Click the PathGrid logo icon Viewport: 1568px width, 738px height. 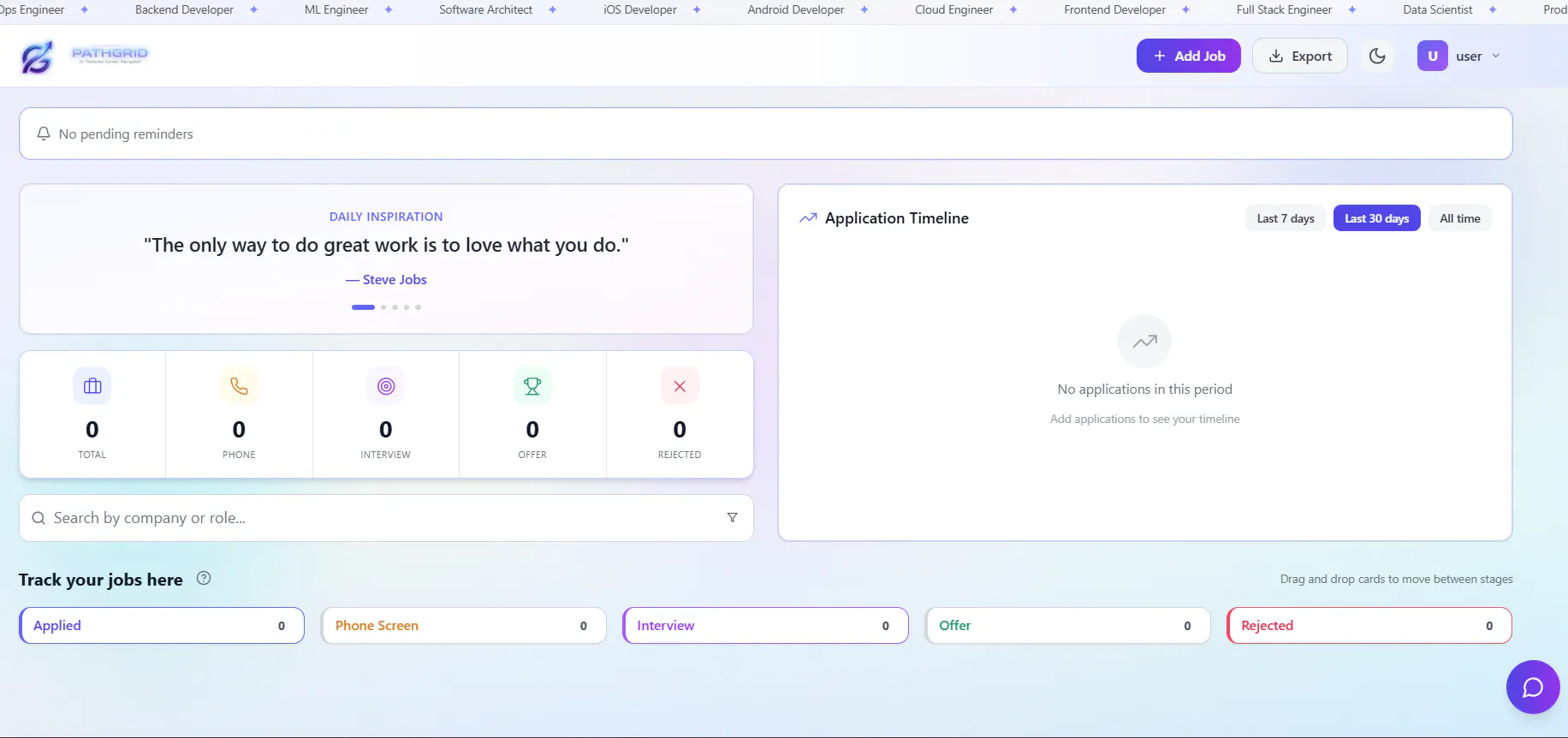pyautogui.click(x=37, y=57)
